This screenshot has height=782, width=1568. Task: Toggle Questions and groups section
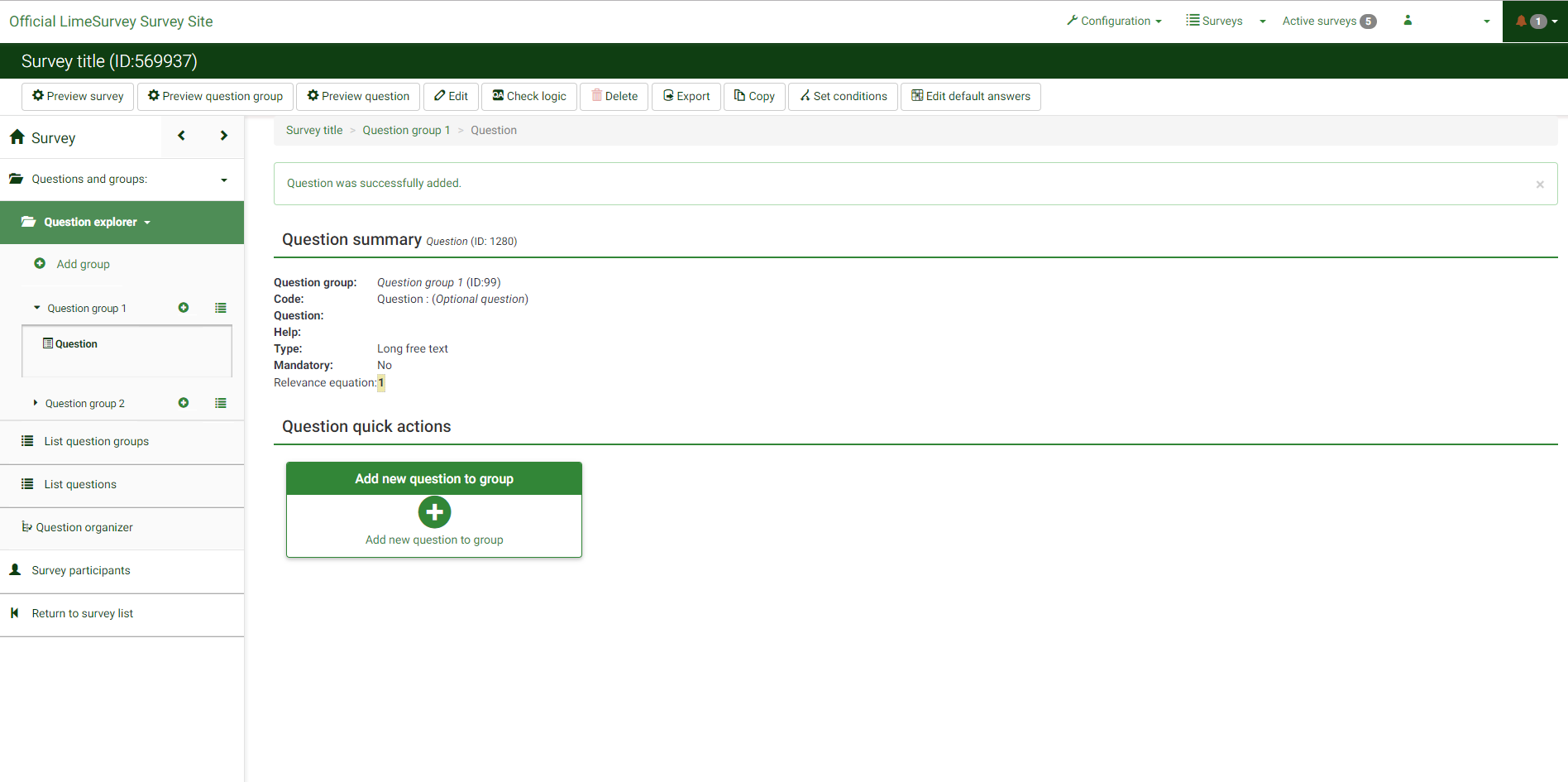tap(122, 180)
